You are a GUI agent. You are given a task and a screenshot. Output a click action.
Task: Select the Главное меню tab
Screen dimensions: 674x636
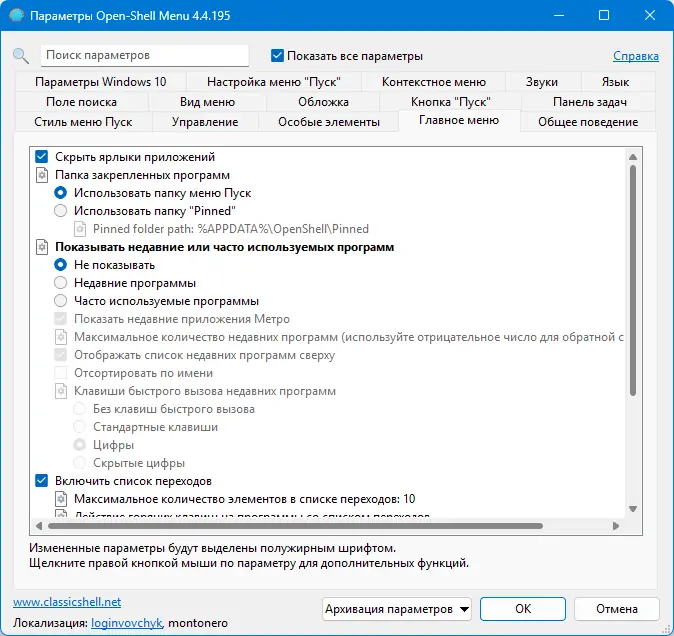click(x=459, y=120)
